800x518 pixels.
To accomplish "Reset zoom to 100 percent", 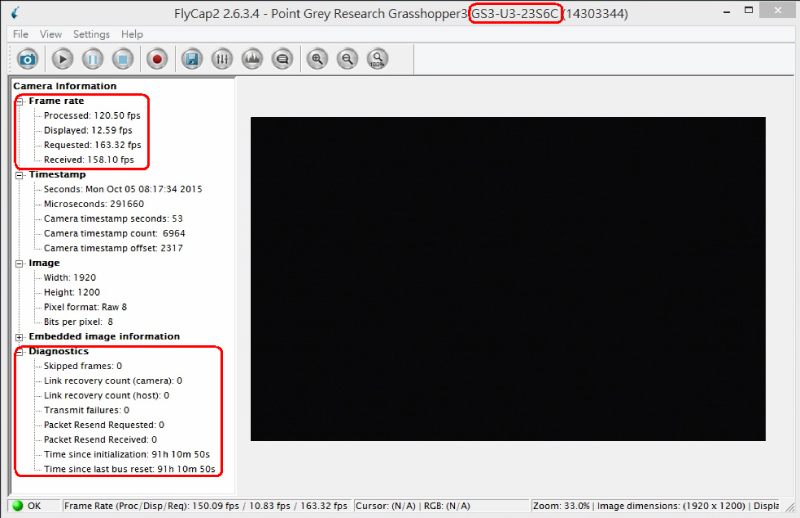I will (x=377, y=59).
